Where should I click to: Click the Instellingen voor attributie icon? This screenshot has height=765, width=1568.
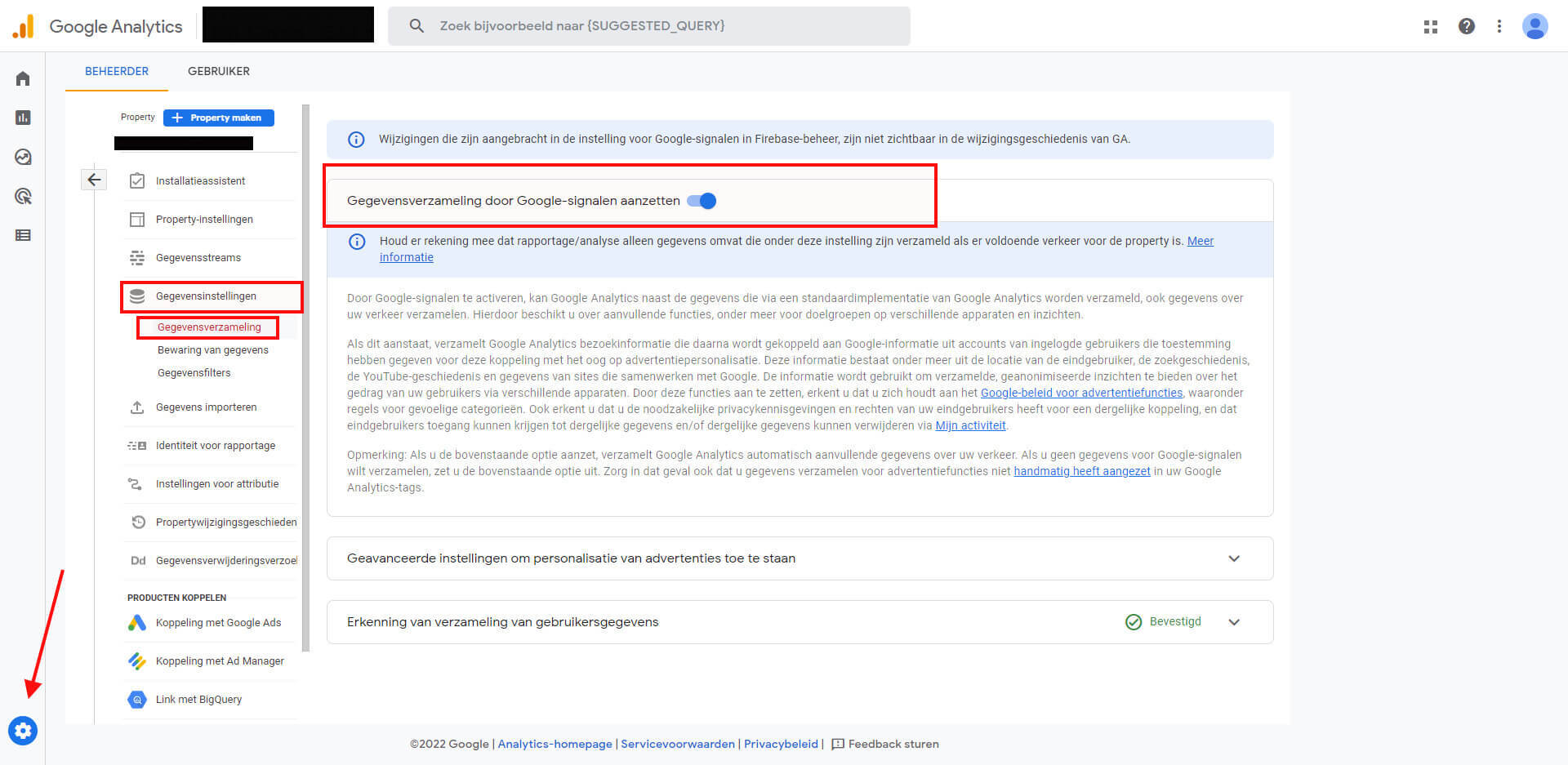[136, 483]
